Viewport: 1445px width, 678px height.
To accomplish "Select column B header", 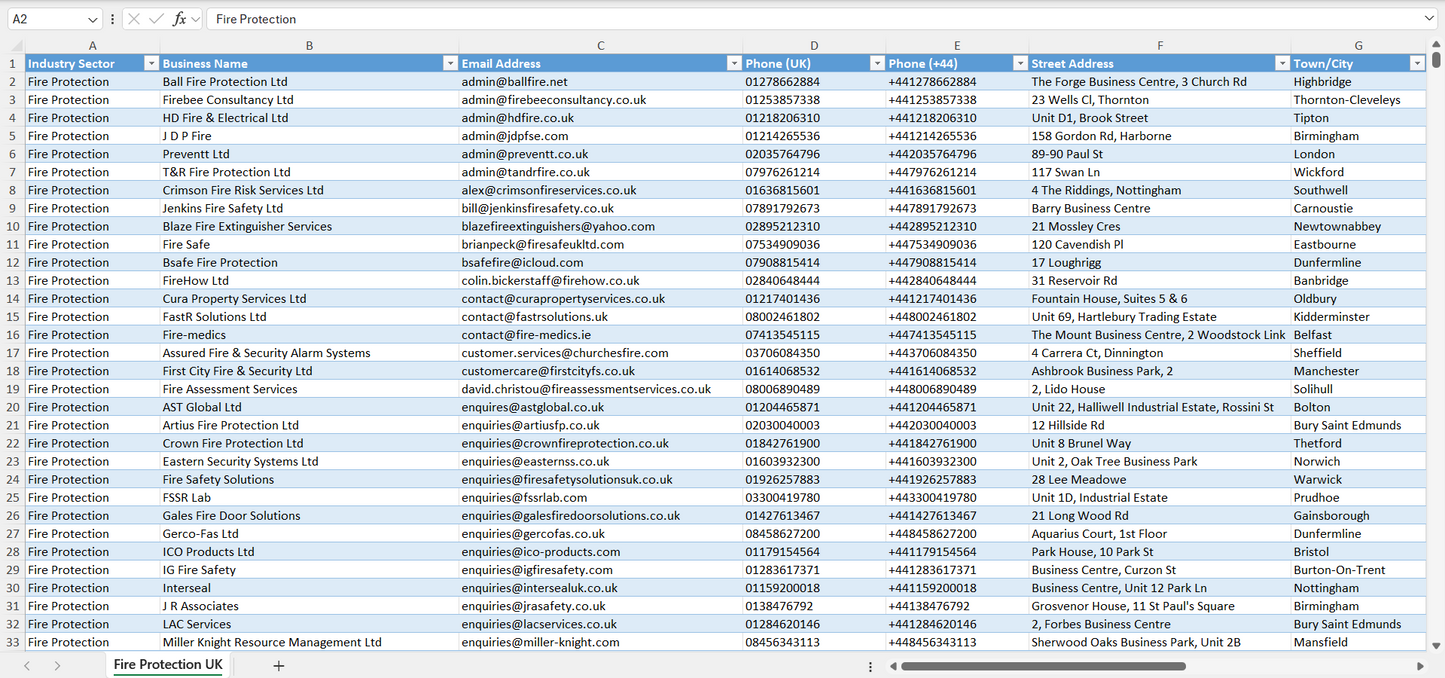I will point(310,45).
